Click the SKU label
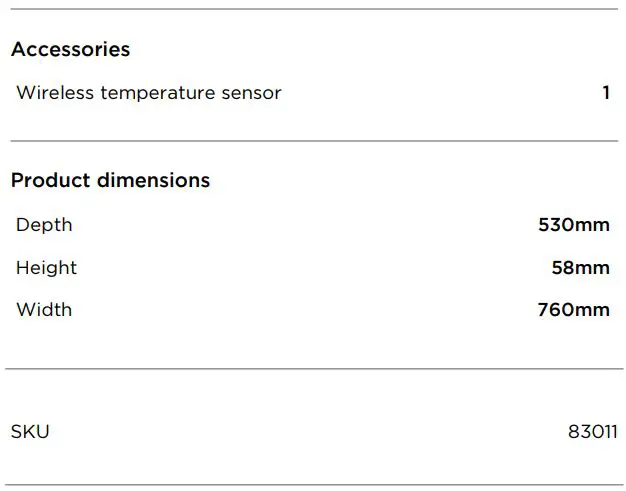The width and height of the screenshot is (626, 491). [x=30, y=432]
